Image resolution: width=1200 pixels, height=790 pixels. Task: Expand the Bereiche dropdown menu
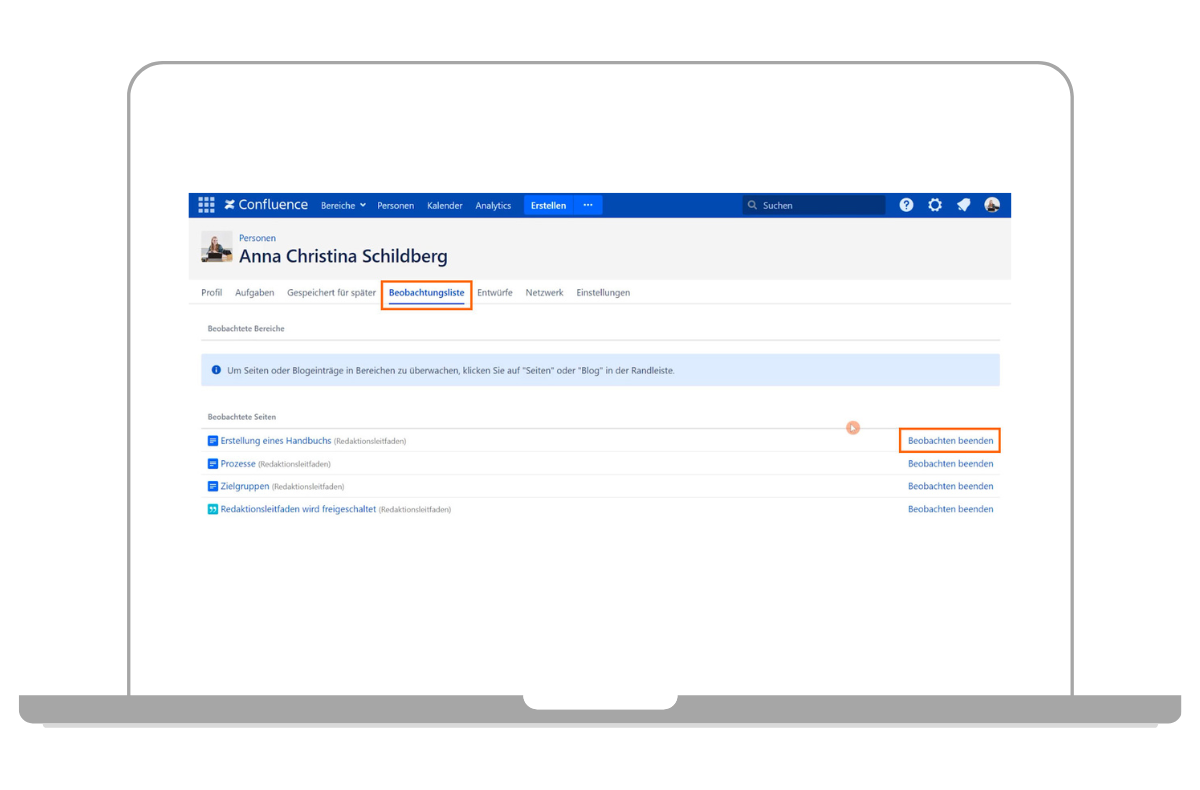pos(343,206)
